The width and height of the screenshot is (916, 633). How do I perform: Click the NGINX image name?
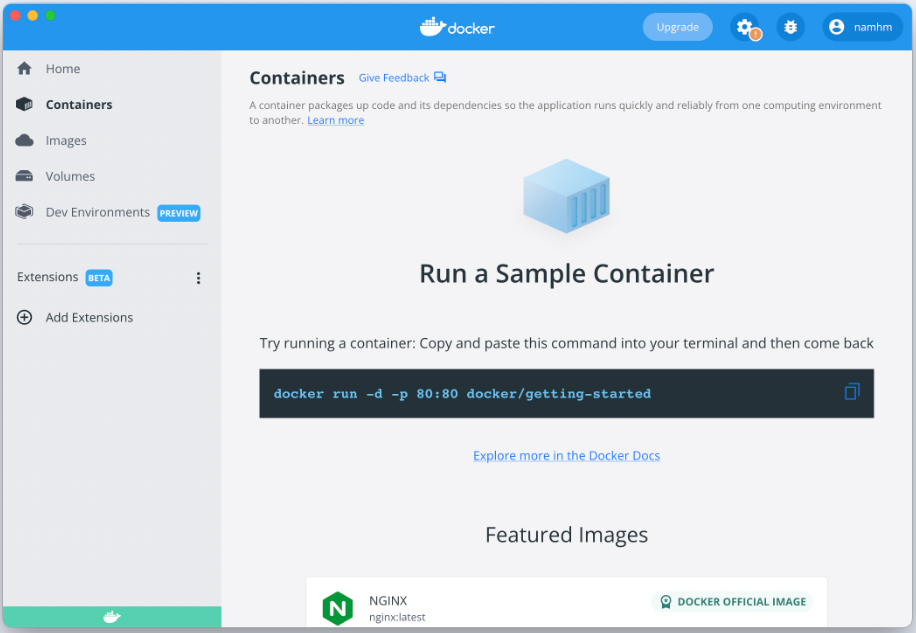pyautogui.click(x=388, y=601)
